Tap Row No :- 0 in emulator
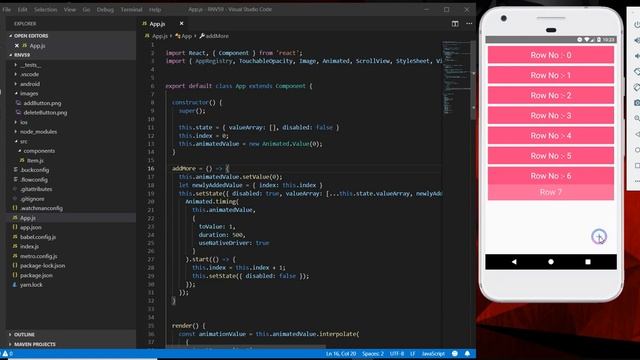Viewport: 640px width, 360px height. coord(551,55)
